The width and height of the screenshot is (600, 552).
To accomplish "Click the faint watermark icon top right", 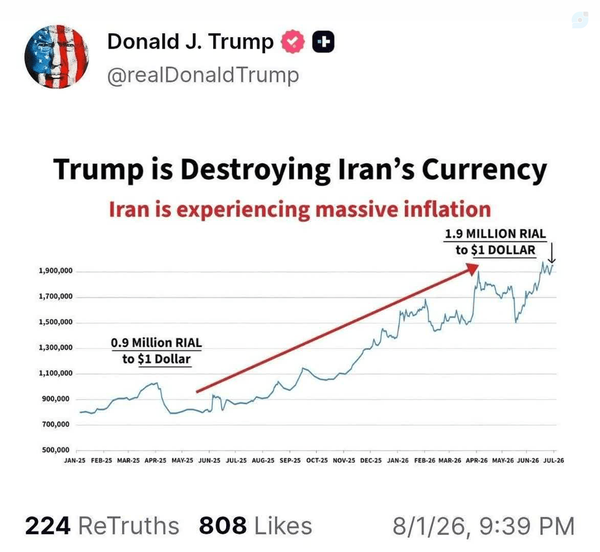I will point(580,20).
